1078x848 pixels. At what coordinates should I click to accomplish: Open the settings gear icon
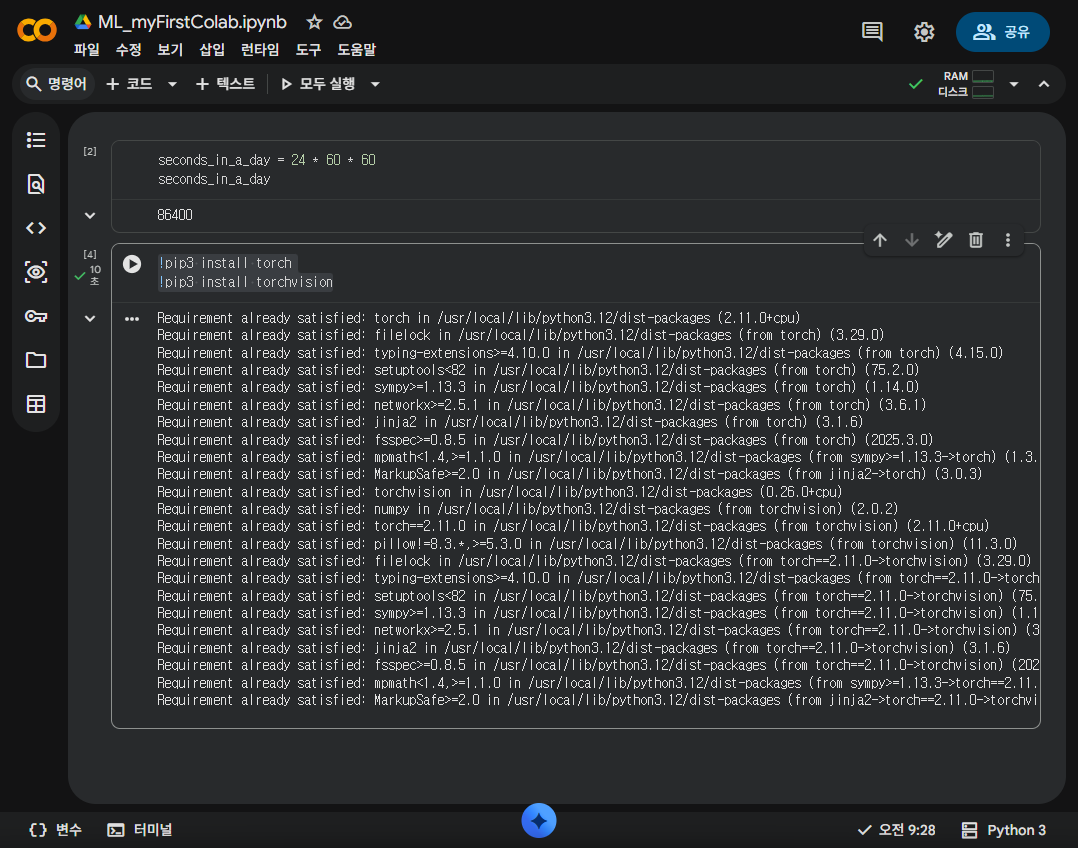[924, 32]
